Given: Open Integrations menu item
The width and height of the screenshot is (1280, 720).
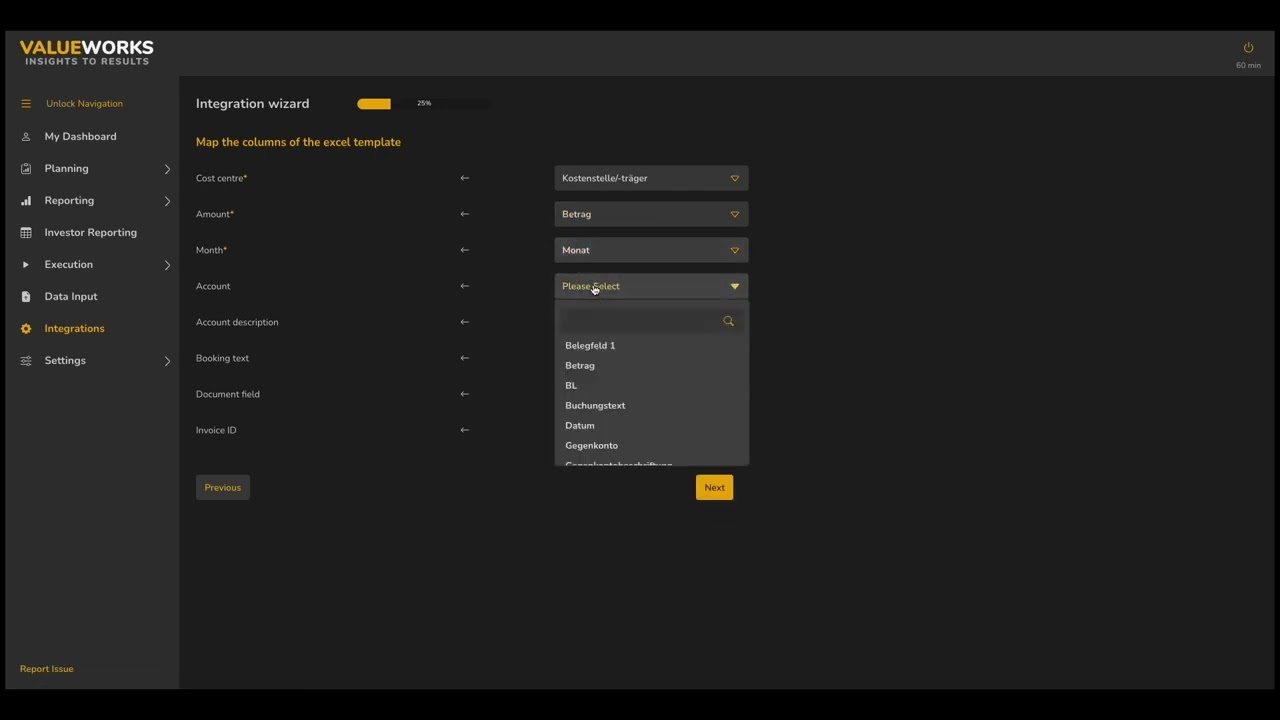Looking at the screenshot, I should [74, 329].
